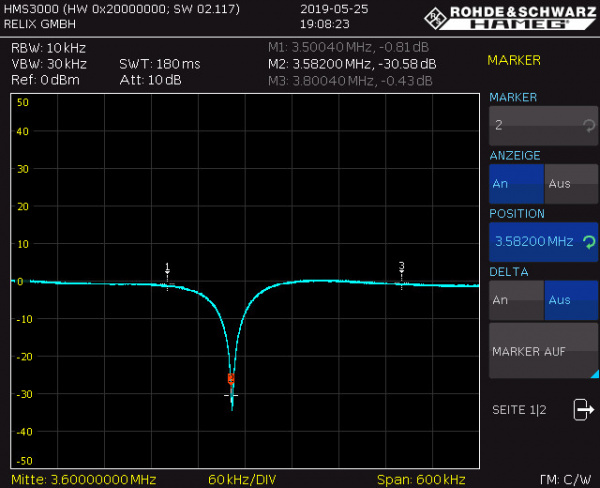Click the HAMEG brand label
The image size is (600, 488).
520,24
